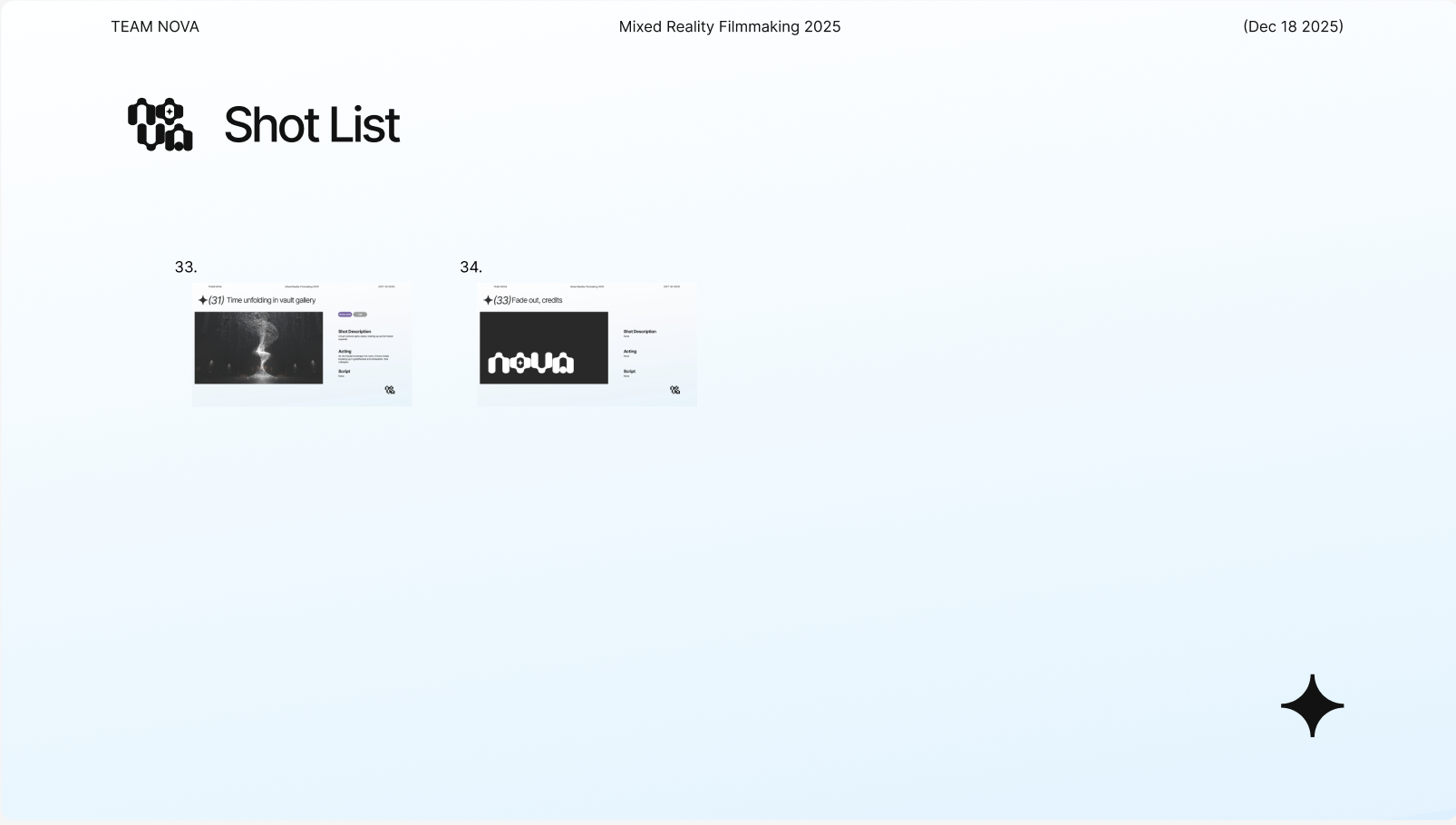Click small NOVA mark in thumbnail 33 corner

[x=390, y=390]
